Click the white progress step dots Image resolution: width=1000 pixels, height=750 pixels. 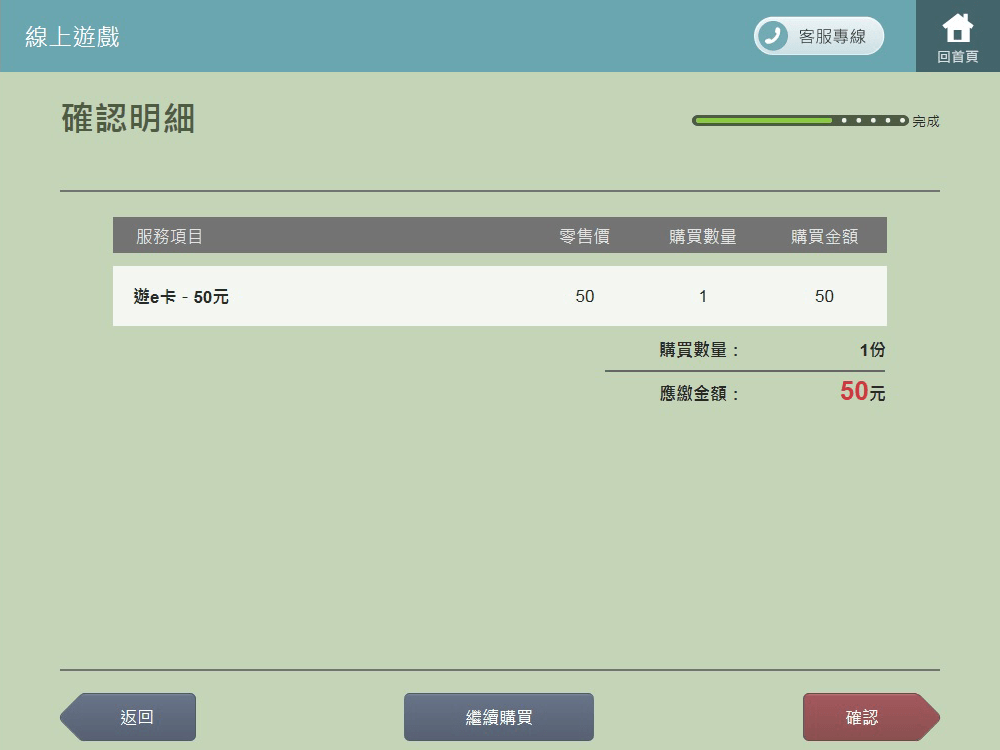tap(872, 120)
